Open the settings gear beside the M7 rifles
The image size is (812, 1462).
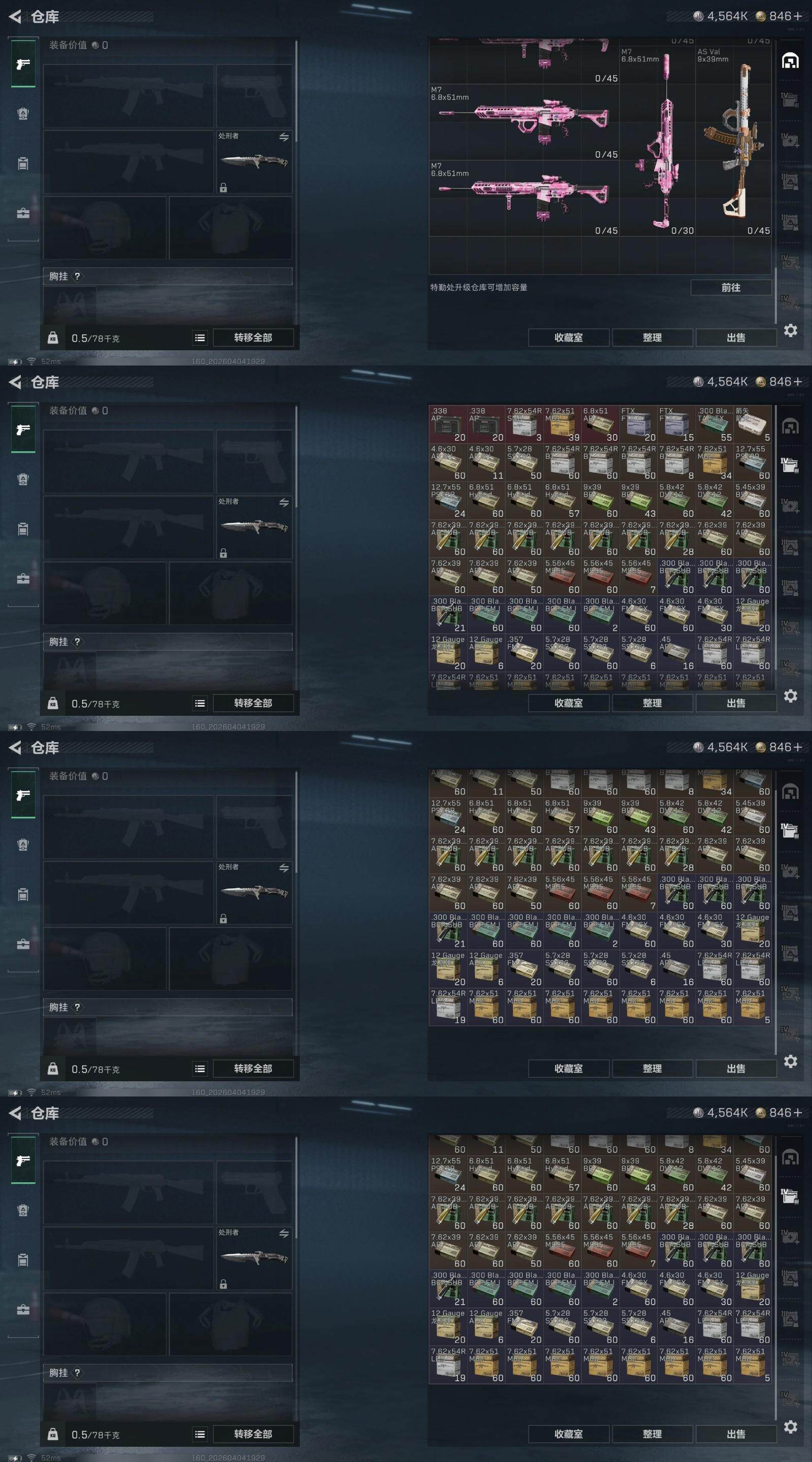click(x=791, y=330)
